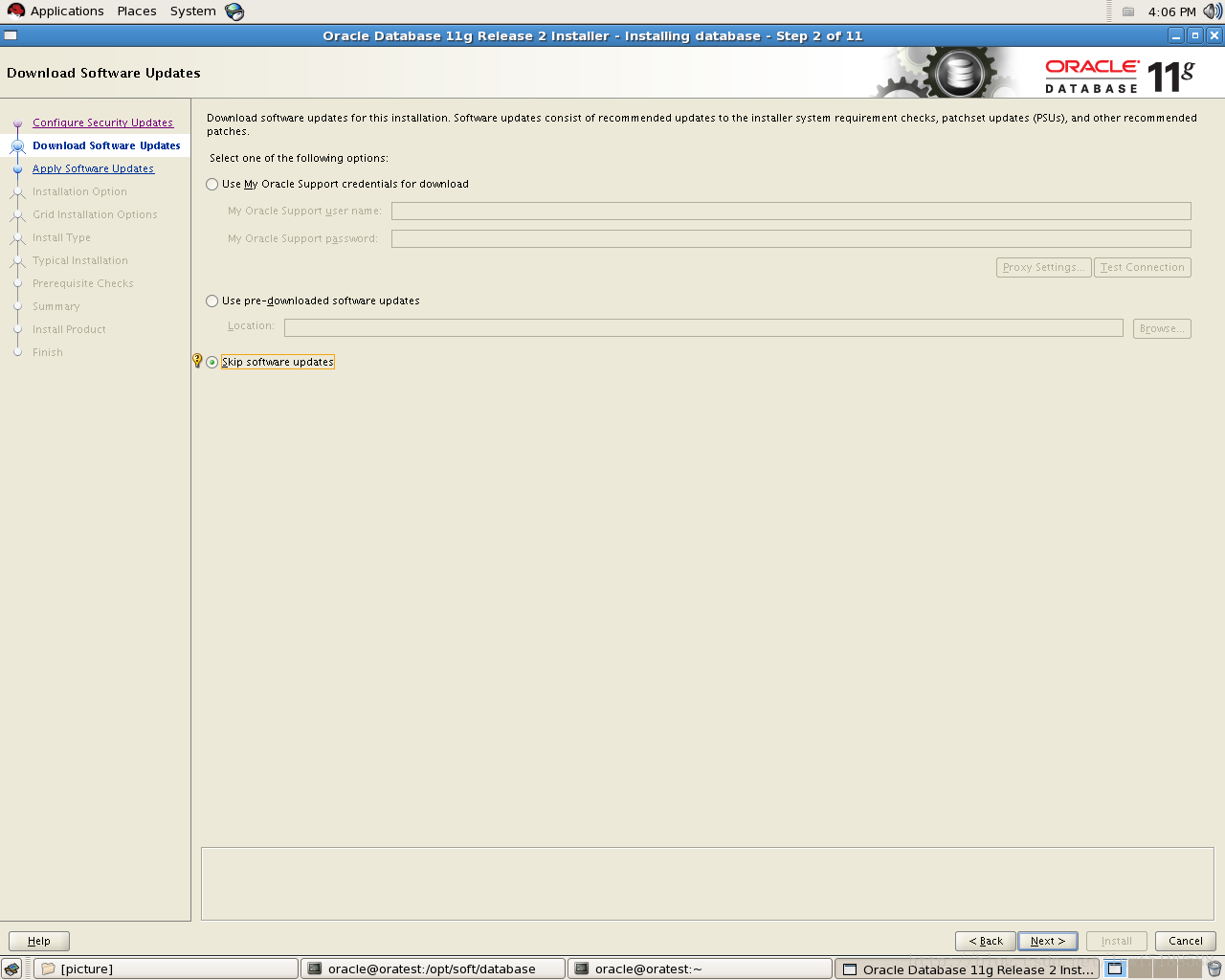Click the Browse button for location
This screenshot has height=980, width=1225.
[1162, 328]
